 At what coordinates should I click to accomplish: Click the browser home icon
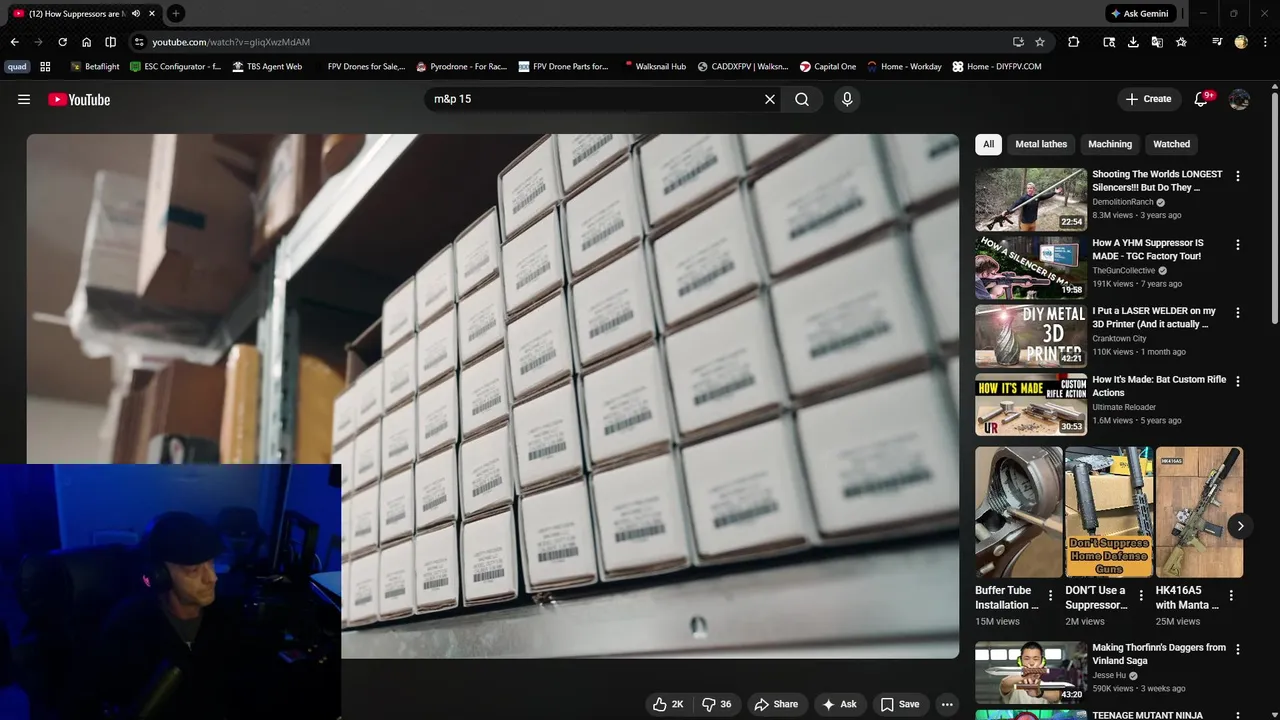tap(86, 42)
